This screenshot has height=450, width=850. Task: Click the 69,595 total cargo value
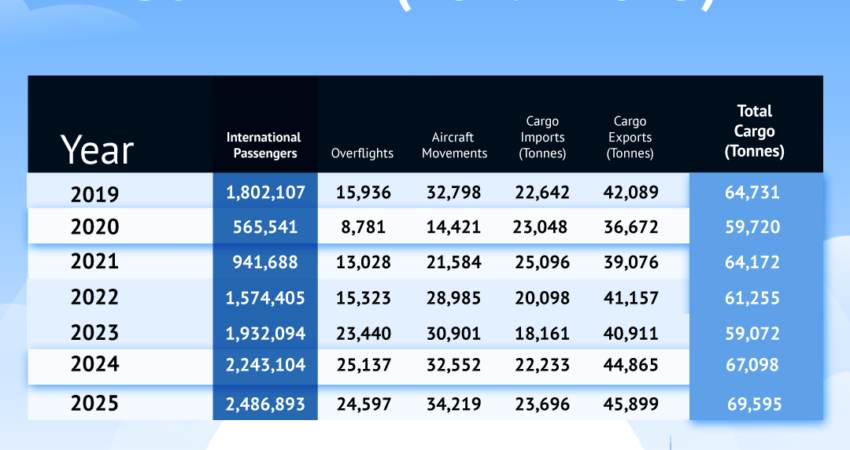[755, 404]
